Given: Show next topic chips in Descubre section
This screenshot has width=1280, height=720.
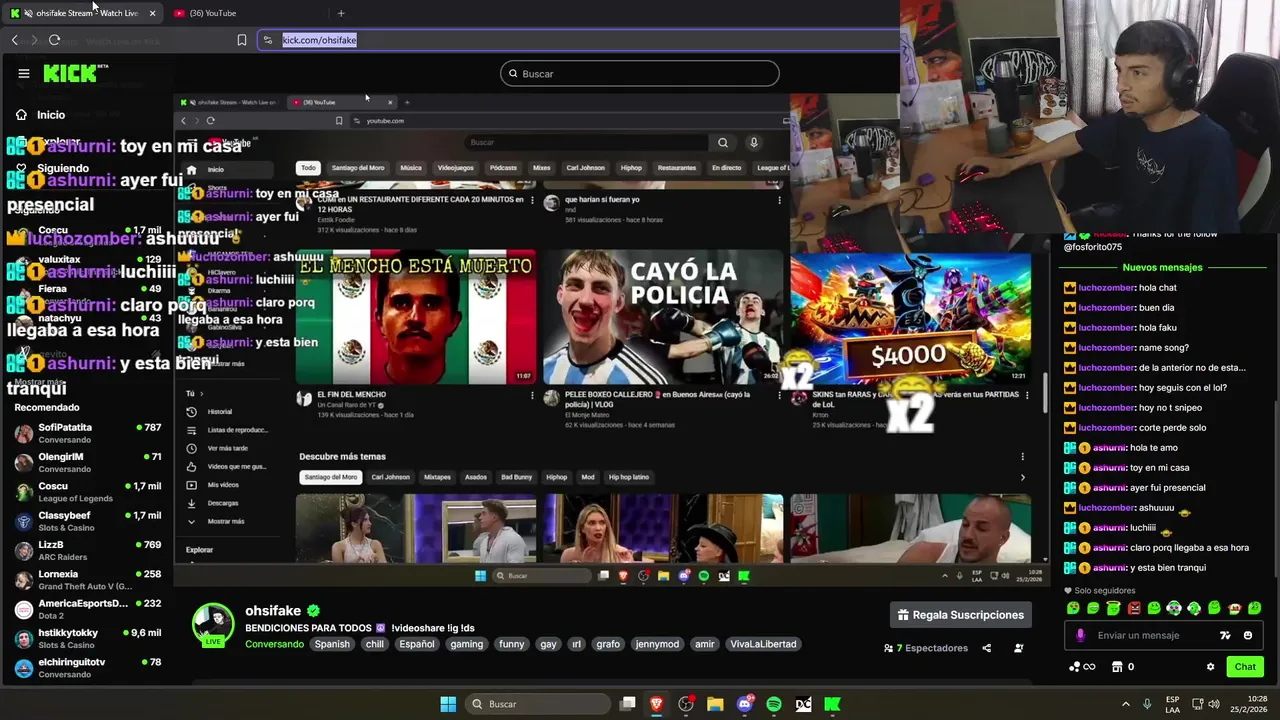Looking at the screenshot, I should click(1022, 477).
